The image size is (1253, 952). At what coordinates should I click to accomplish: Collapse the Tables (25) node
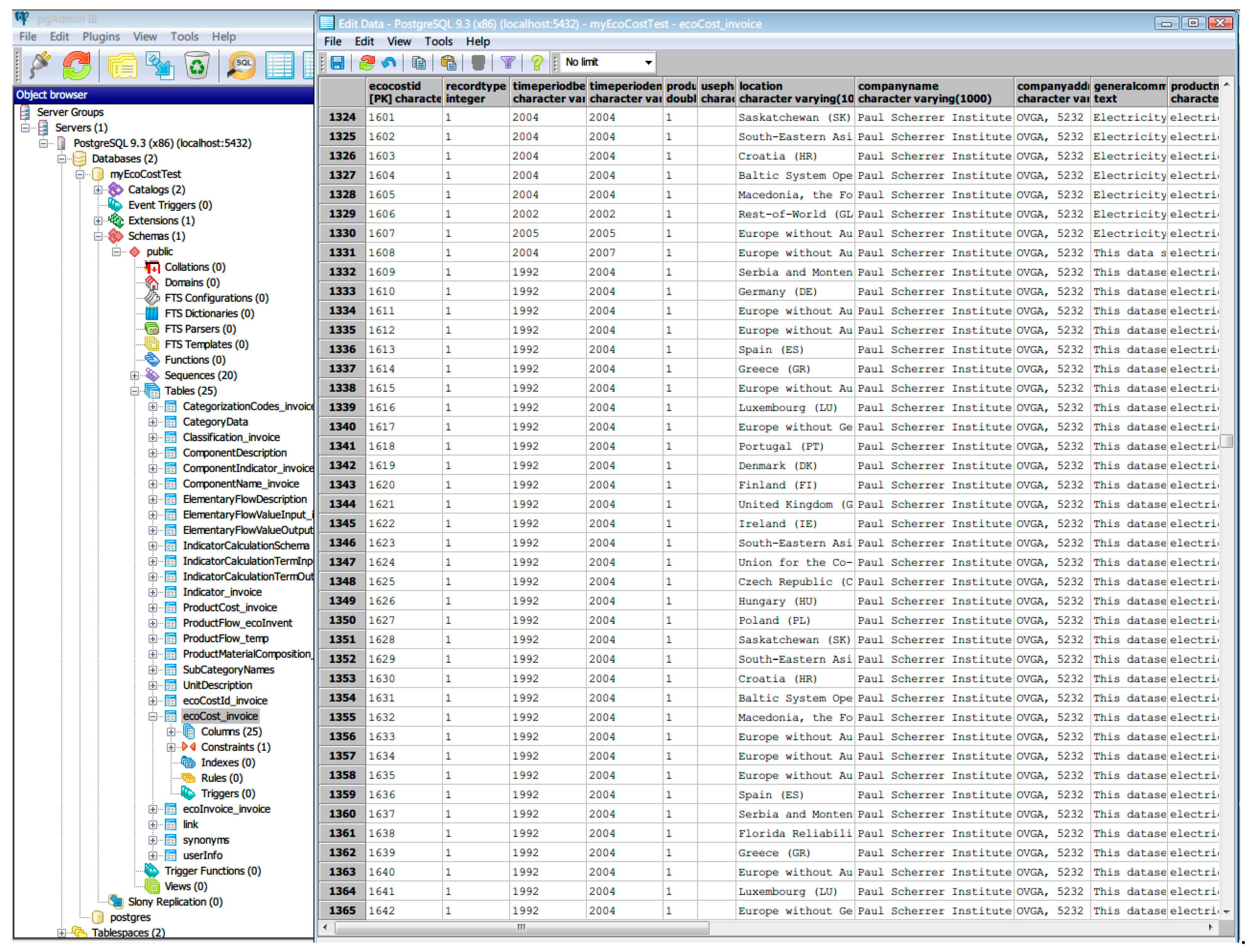pos(134,391)
